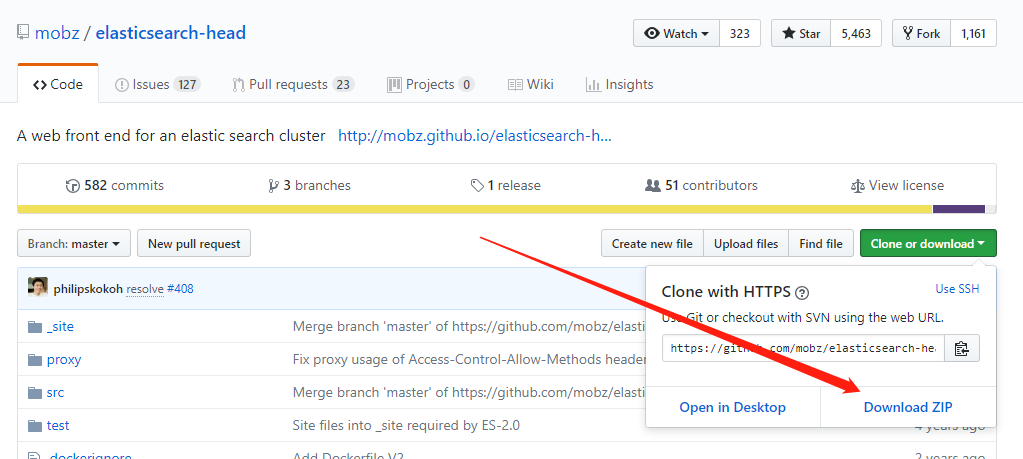Viewport: 1023px width, 459px height.
Task: View the 323 watchers count
Action: [739, 33]
